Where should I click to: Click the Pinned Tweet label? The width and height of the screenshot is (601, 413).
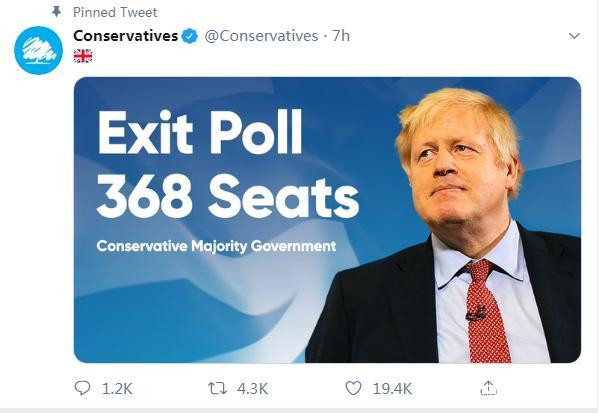point(115,12)
